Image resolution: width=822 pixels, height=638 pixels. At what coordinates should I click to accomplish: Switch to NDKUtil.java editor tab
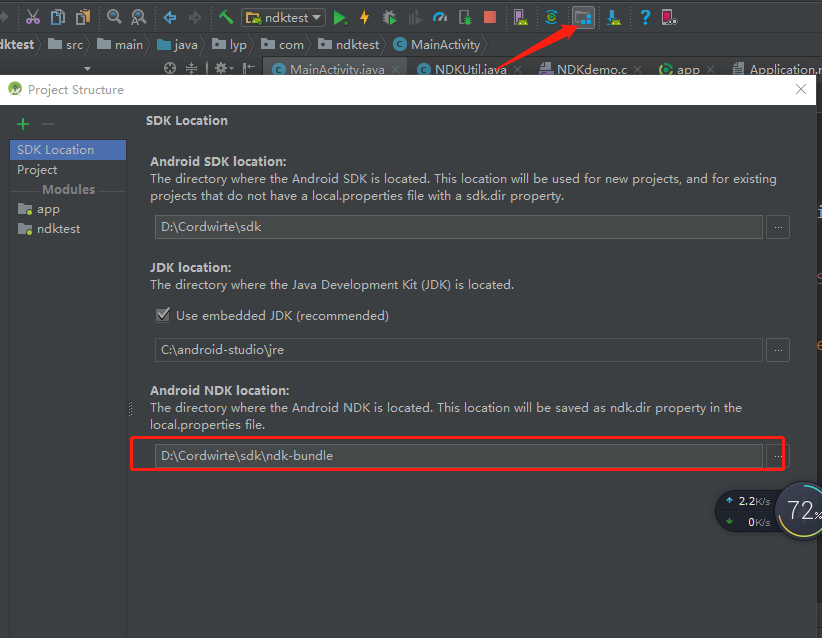tap(463, 69)
